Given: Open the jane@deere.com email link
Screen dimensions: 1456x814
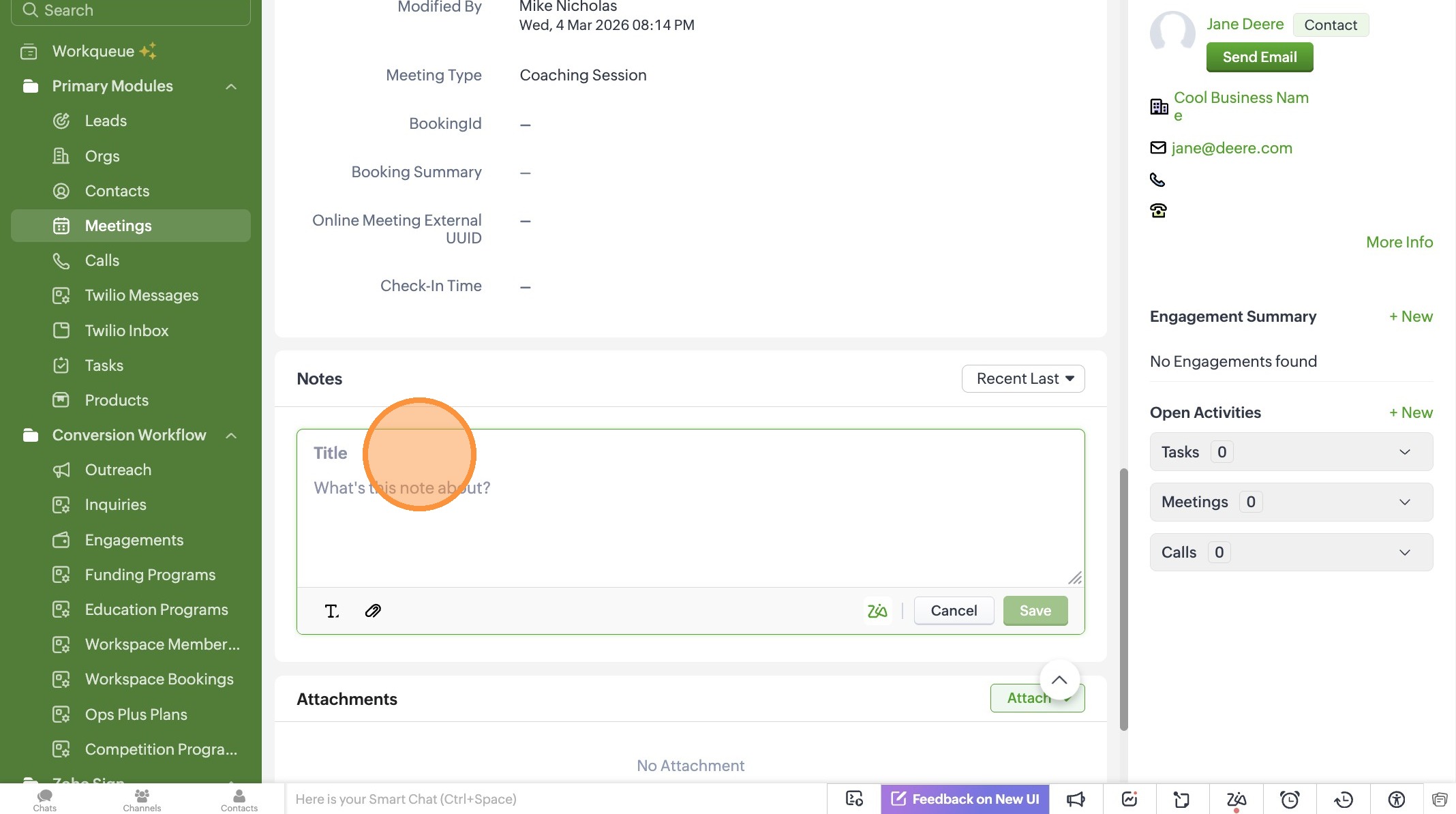Looking at the screenshot, I should click(1232, 148).
